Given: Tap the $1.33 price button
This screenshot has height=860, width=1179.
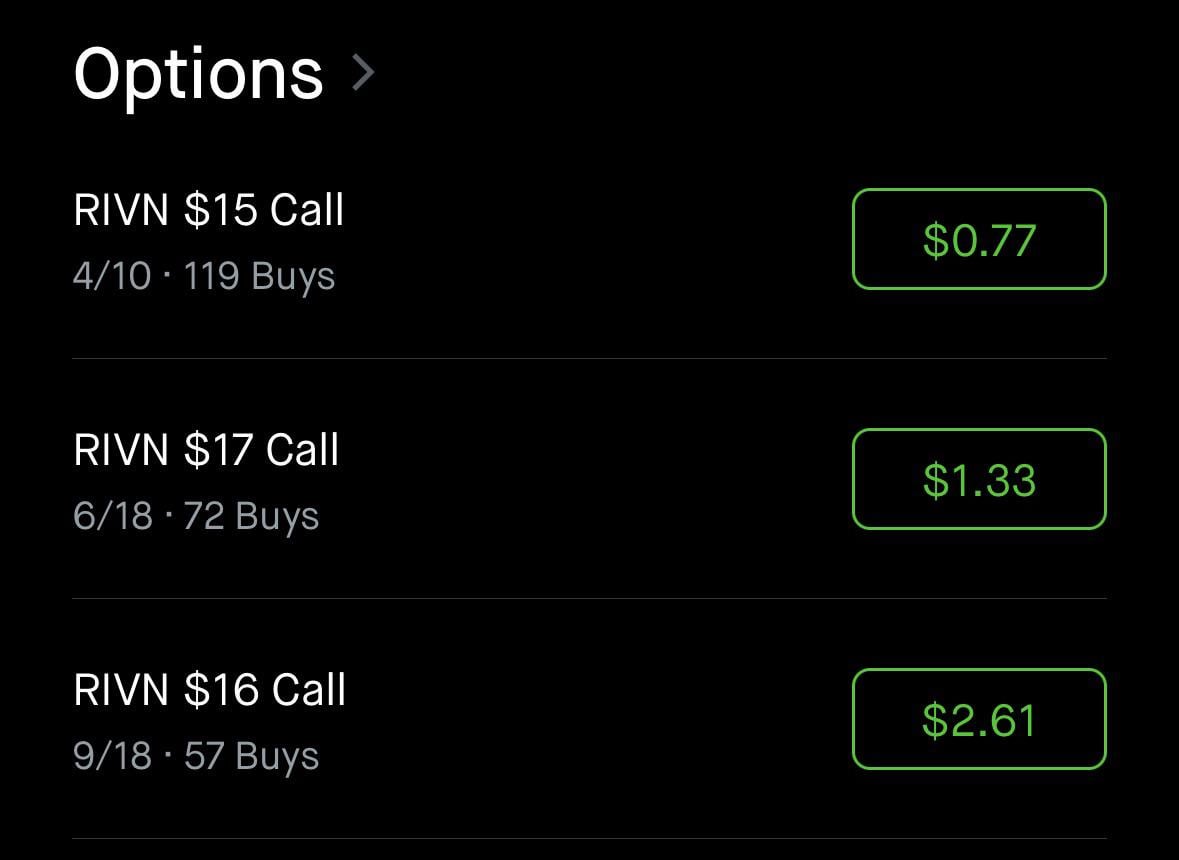Looking at the screenshot, I should click(979, 480).
